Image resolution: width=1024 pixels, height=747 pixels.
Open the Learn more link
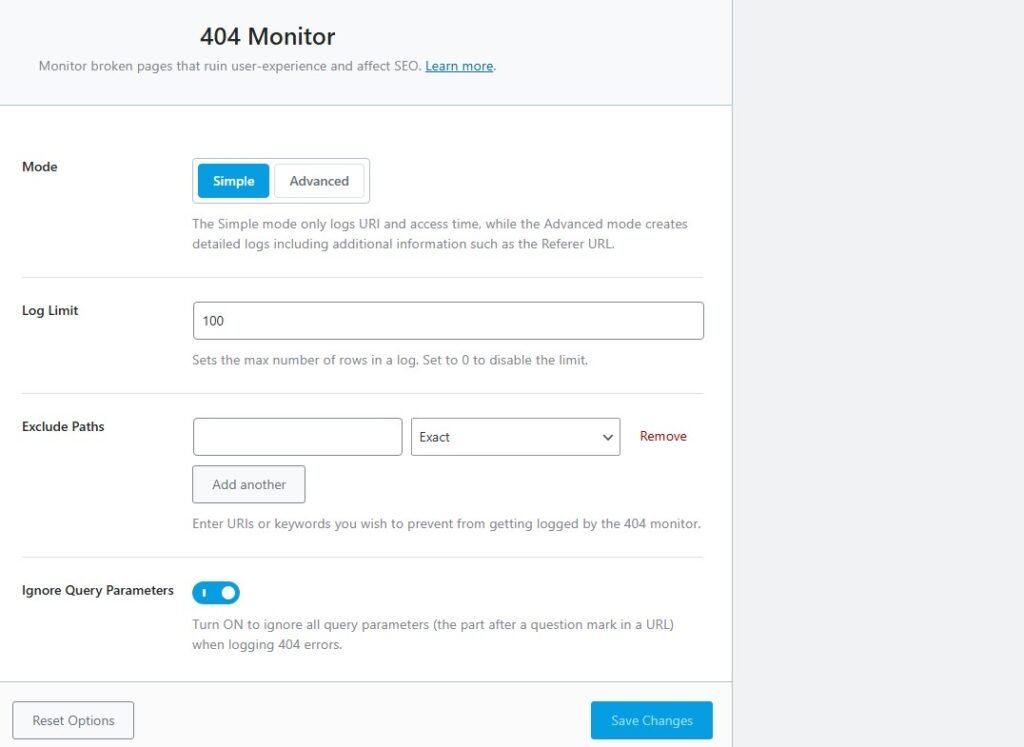[x=459, y=66]
